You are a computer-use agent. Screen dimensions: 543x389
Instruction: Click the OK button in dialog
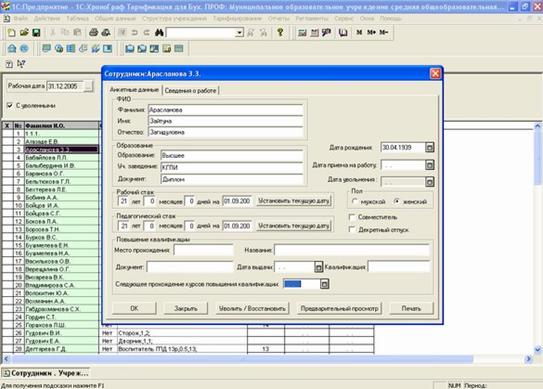pyautogui.click(x=134, y=308)
